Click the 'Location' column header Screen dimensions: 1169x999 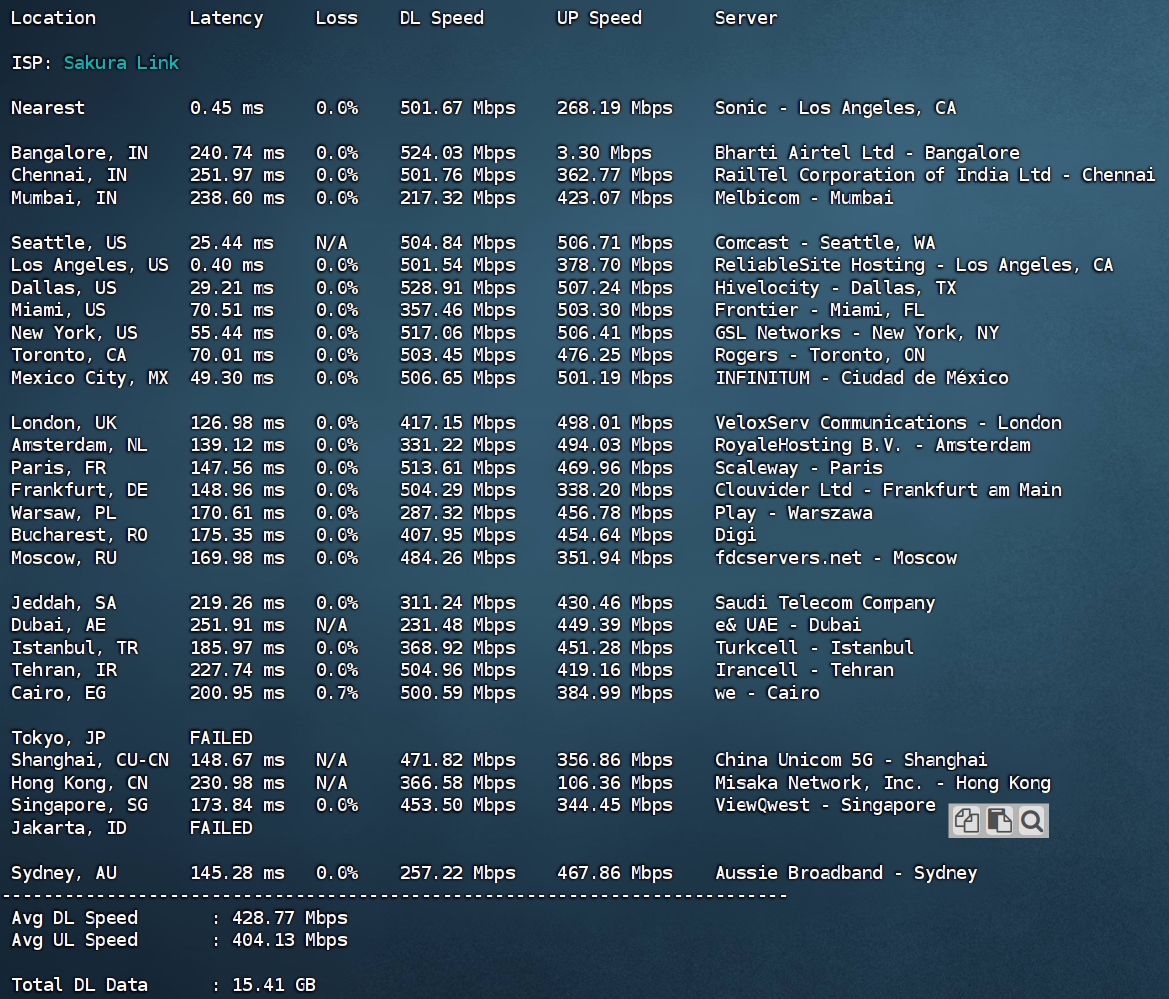(x=54, y=18)
